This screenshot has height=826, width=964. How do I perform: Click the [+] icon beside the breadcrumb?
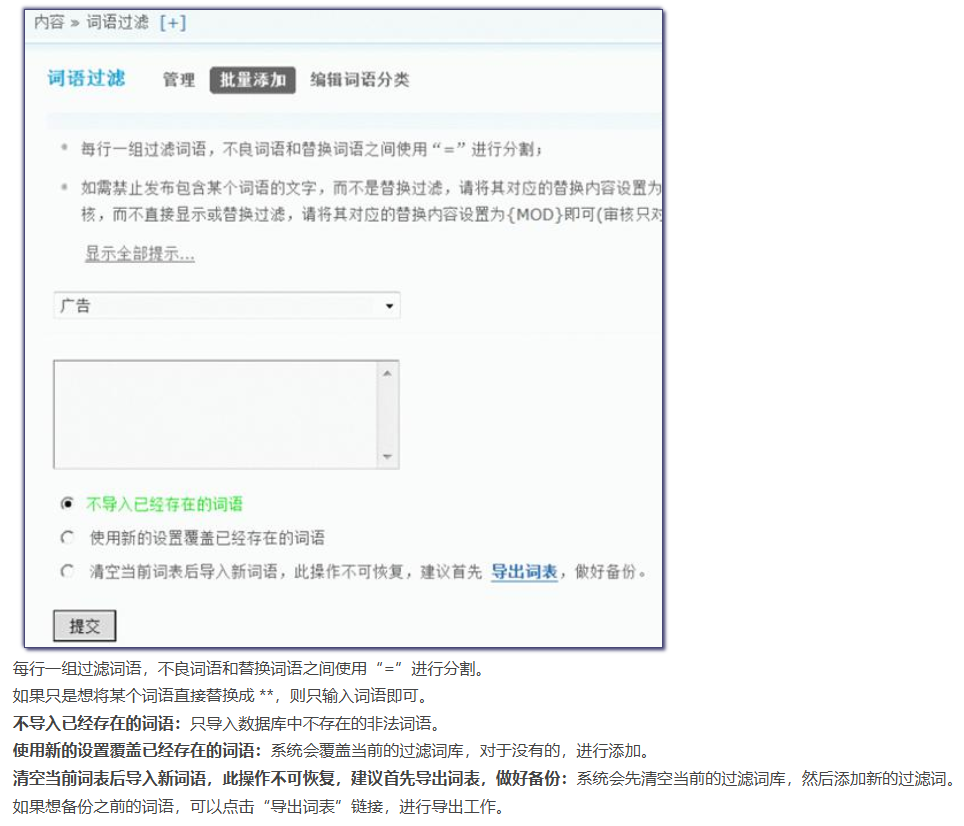pyautogui.click(x=172, y=23)
